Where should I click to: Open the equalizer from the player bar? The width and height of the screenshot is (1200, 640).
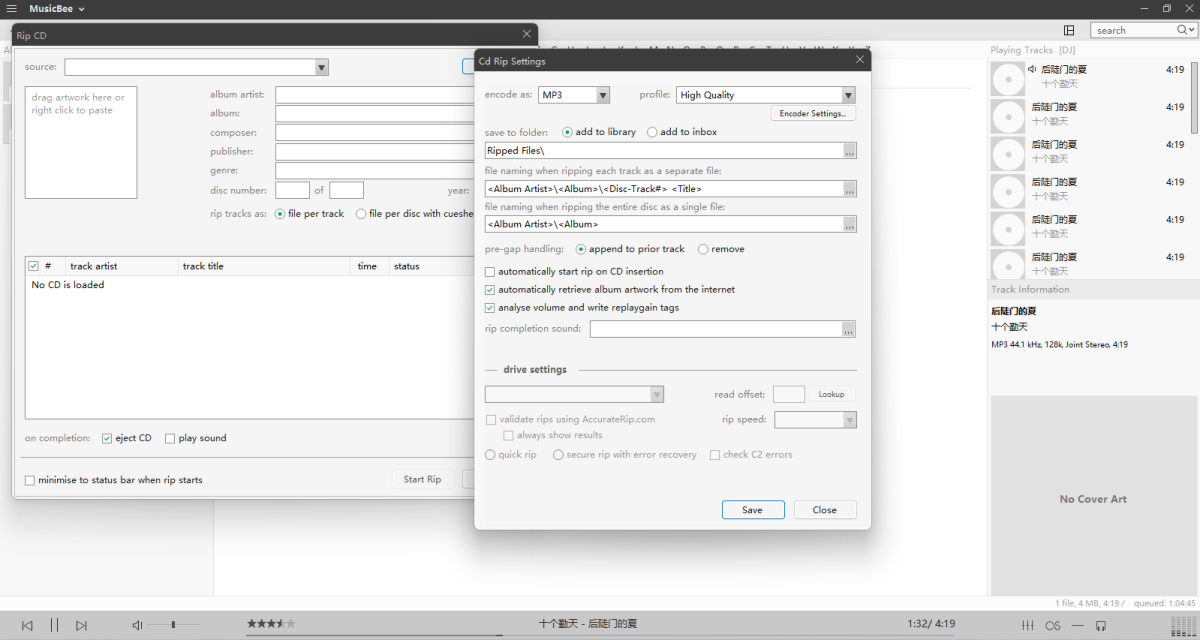(1026, 625)
